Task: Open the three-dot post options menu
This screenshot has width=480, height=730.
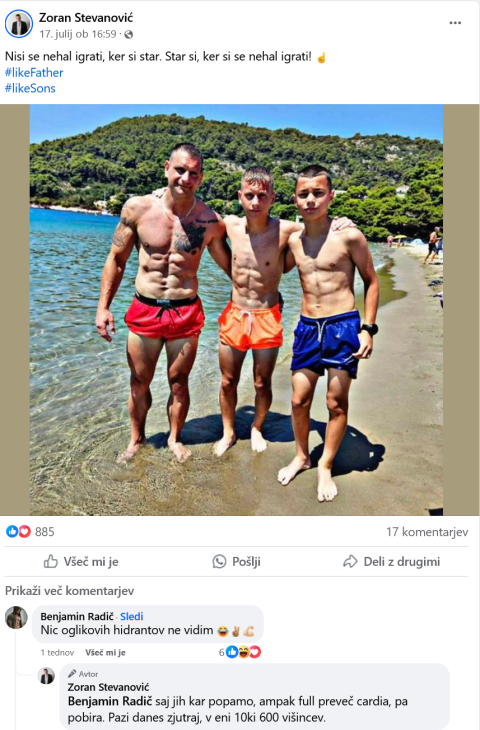Action: 455,23
